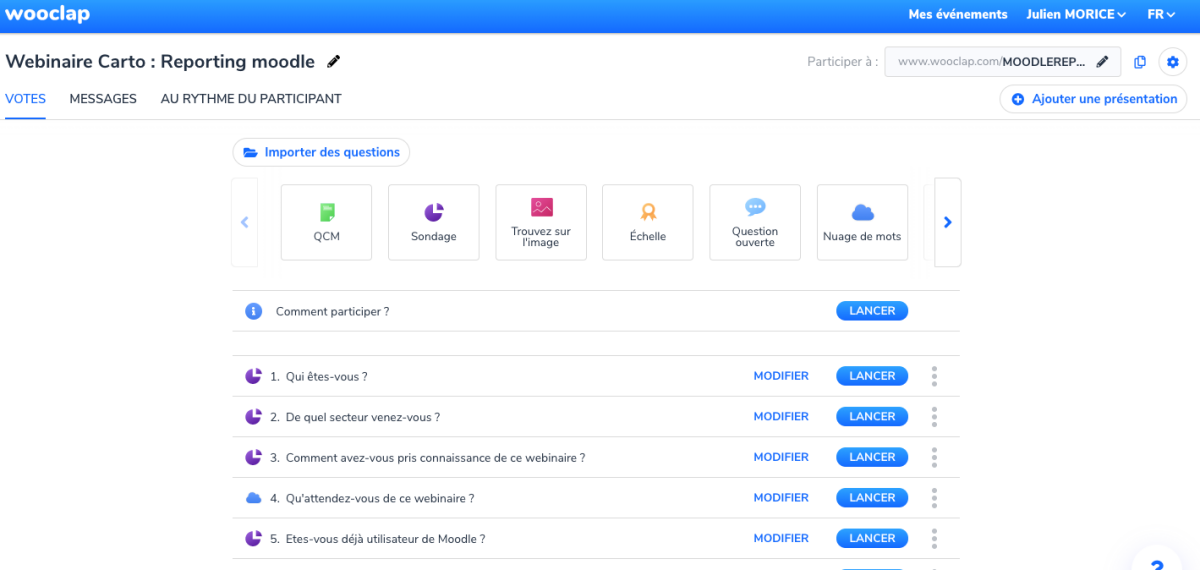Screen dimensions: 1200x570
Task: Click poll icon of question 3
Action: (253, 457)
